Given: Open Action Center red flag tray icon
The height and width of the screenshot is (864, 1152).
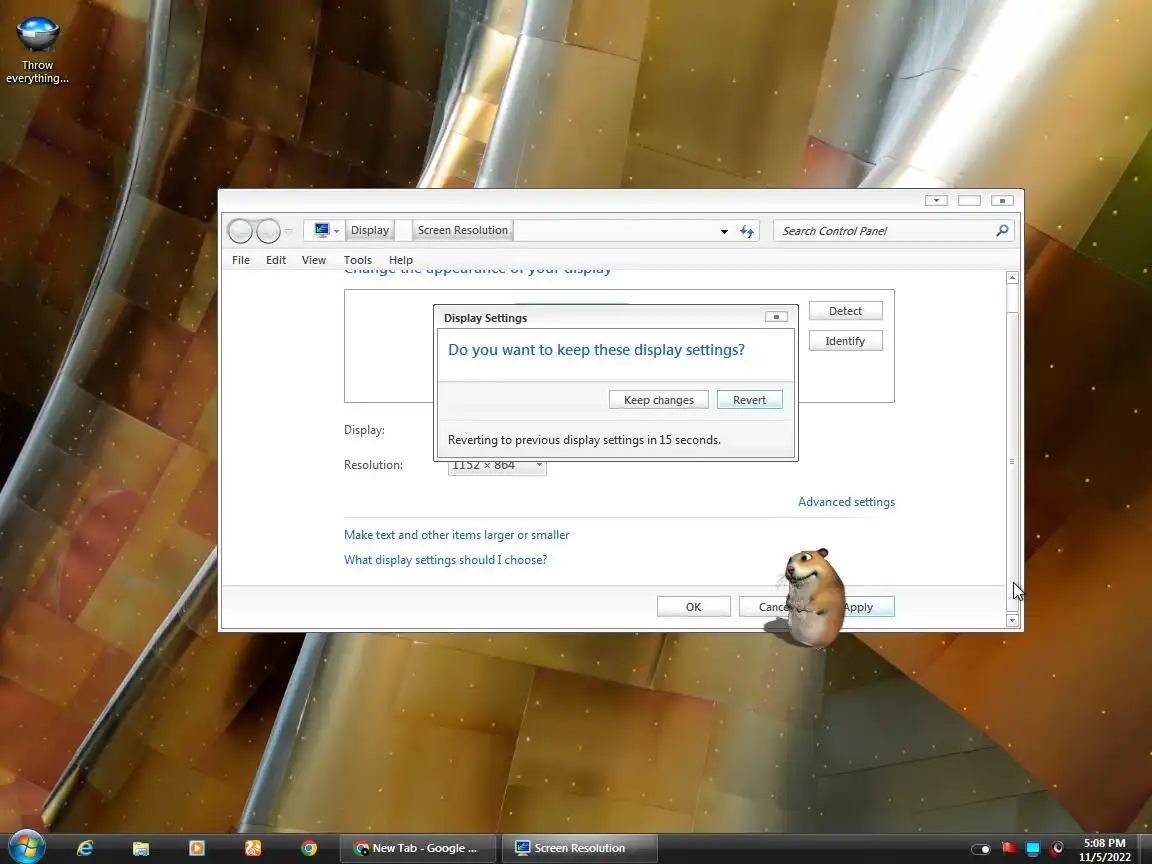Looking at the screenshot, I should pyautogui.click(x=1009, y=848).
